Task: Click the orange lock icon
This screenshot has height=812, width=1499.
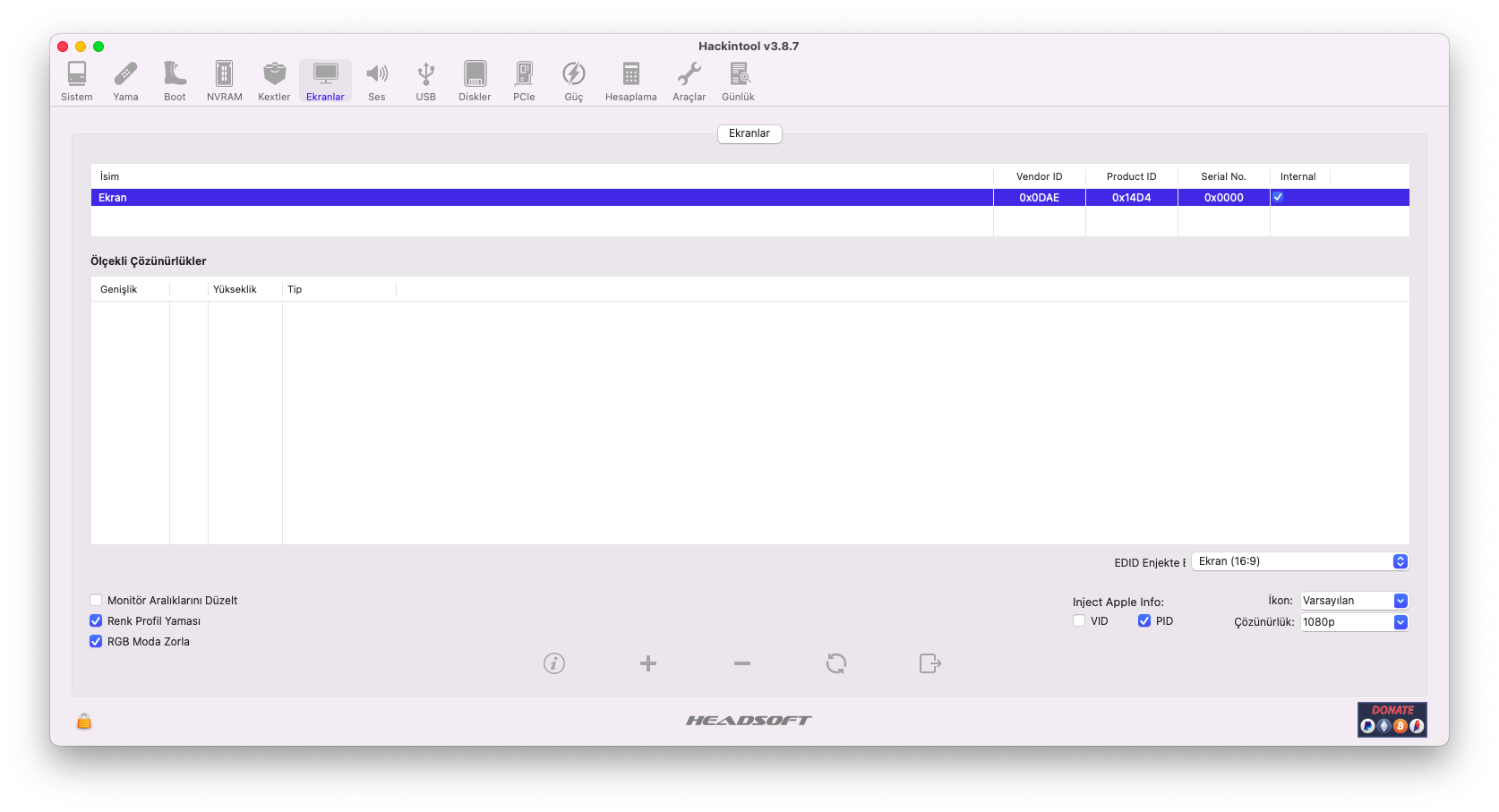Action: (x=84, y=721)
